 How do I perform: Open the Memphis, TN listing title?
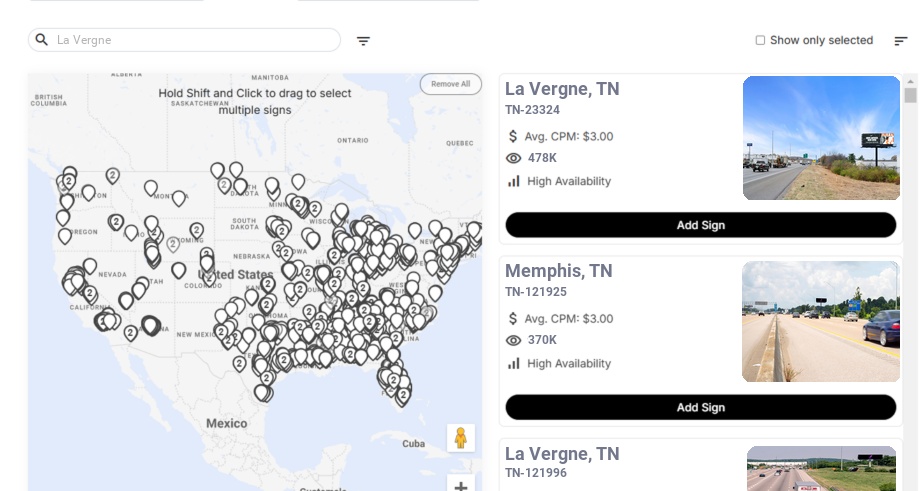click(x=558, y=271)
